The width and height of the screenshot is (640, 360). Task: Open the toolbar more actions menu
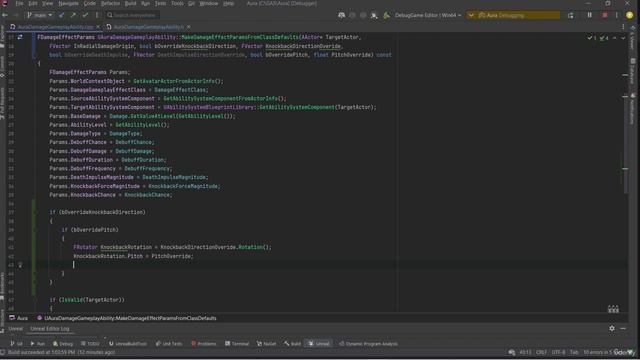617,15
